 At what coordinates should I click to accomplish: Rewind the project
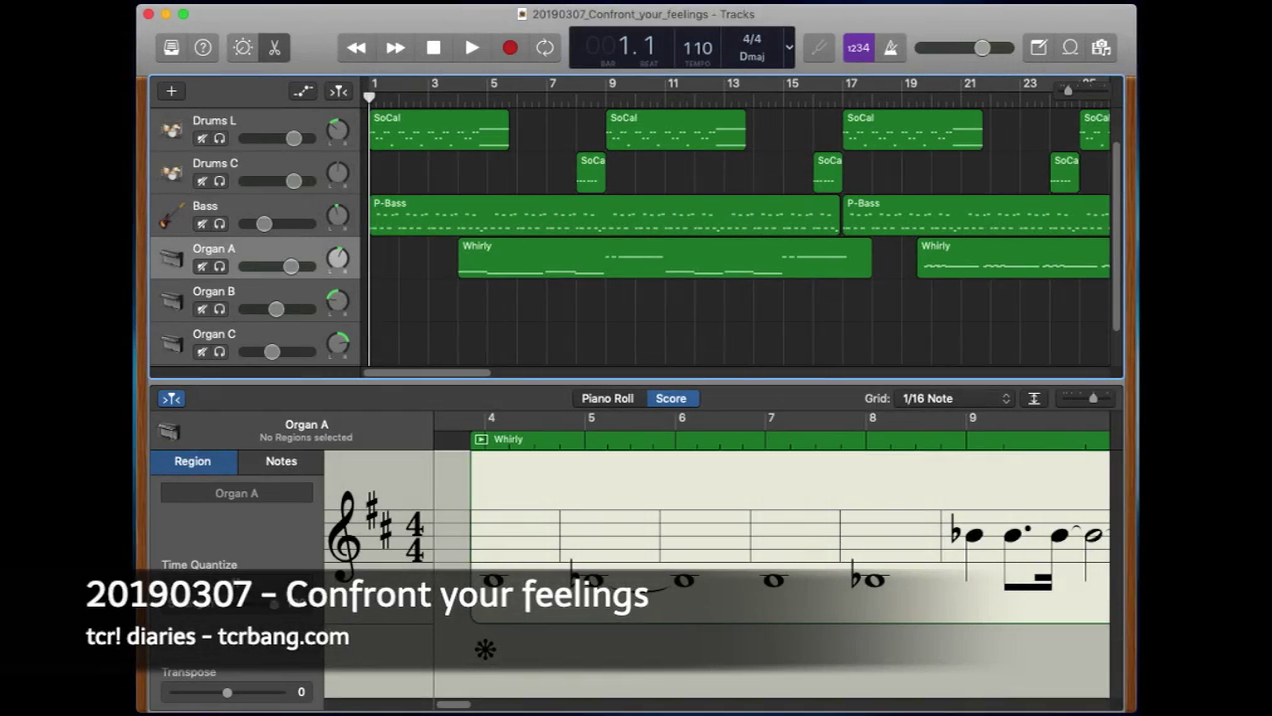coord(356,47)
